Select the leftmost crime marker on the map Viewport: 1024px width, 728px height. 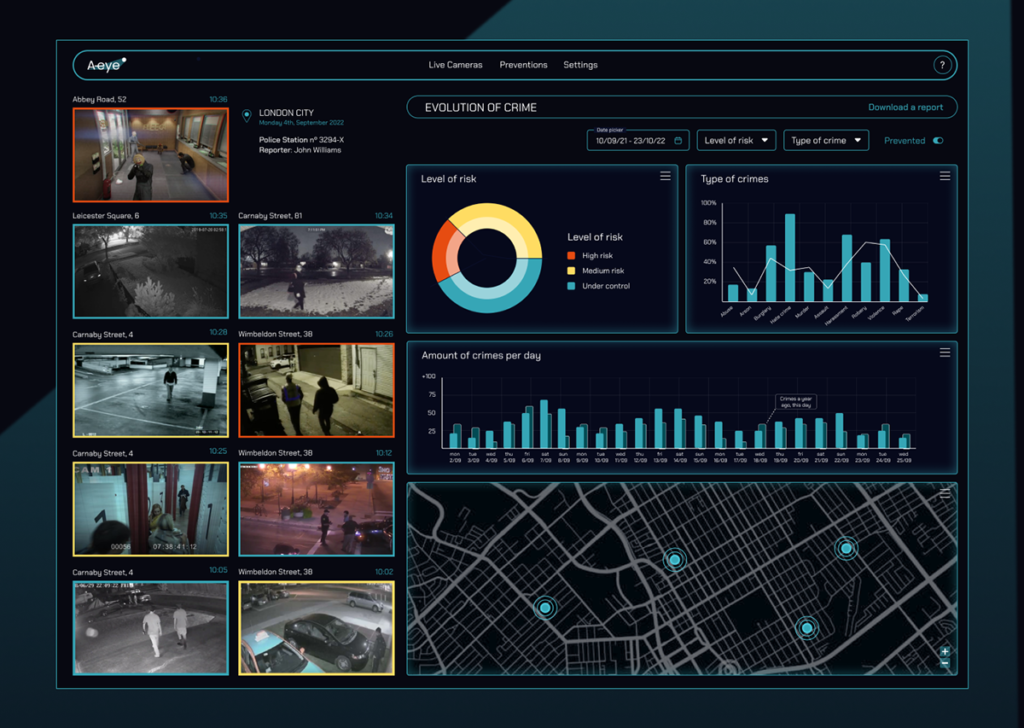[x=545, y=608]
